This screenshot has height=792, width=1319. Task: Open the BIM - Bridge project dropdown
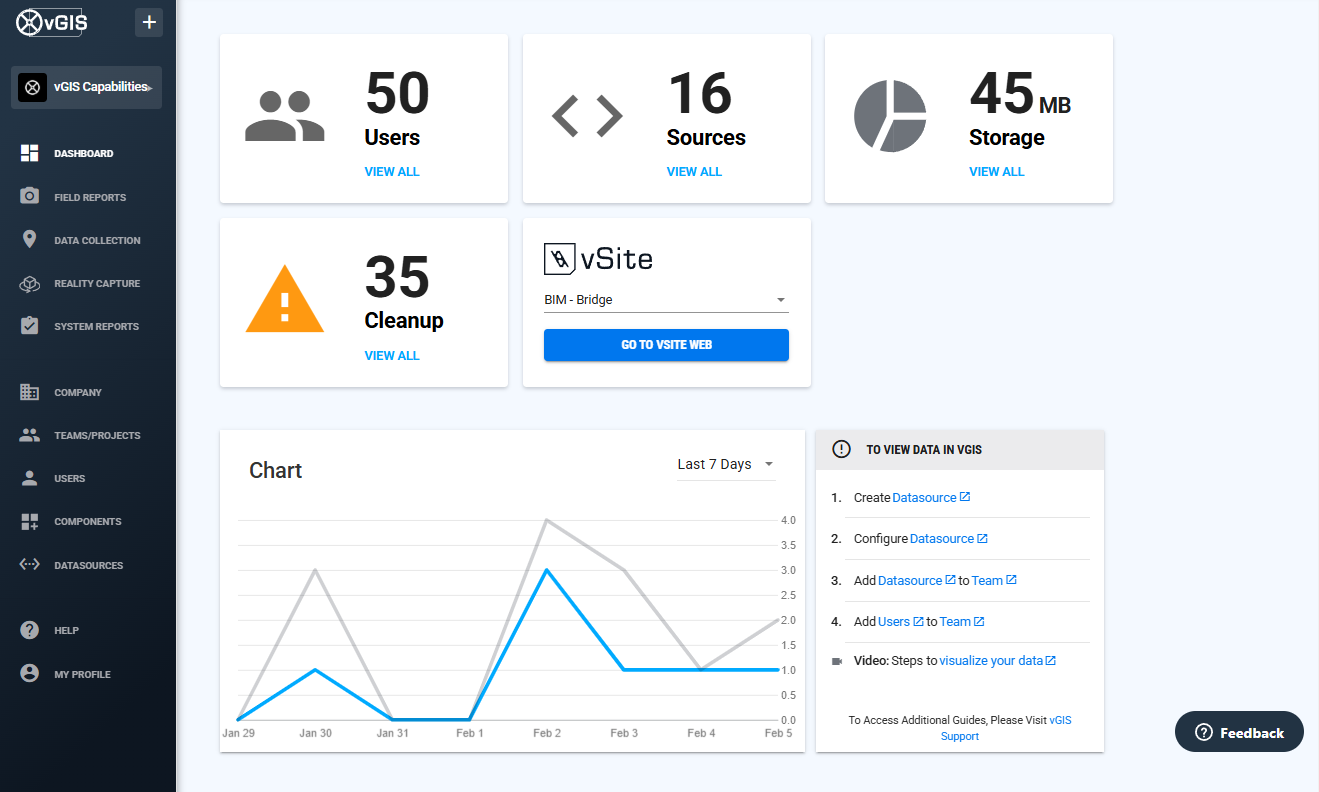[x=666, y=300]
